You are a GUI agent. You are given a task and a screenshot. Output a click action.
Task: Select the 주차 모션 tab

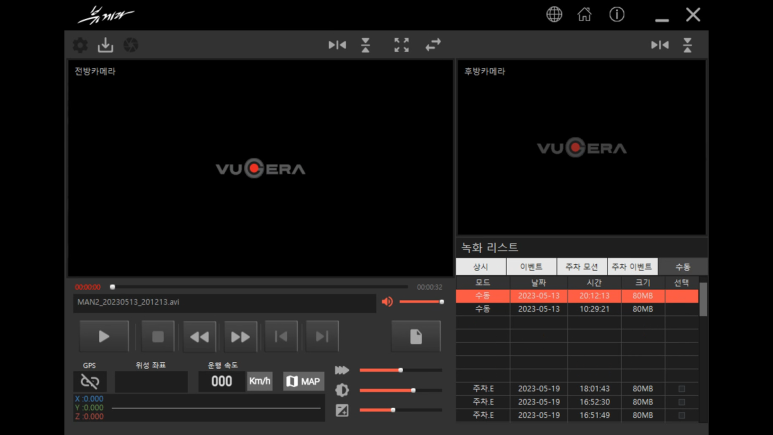point(582,267)
